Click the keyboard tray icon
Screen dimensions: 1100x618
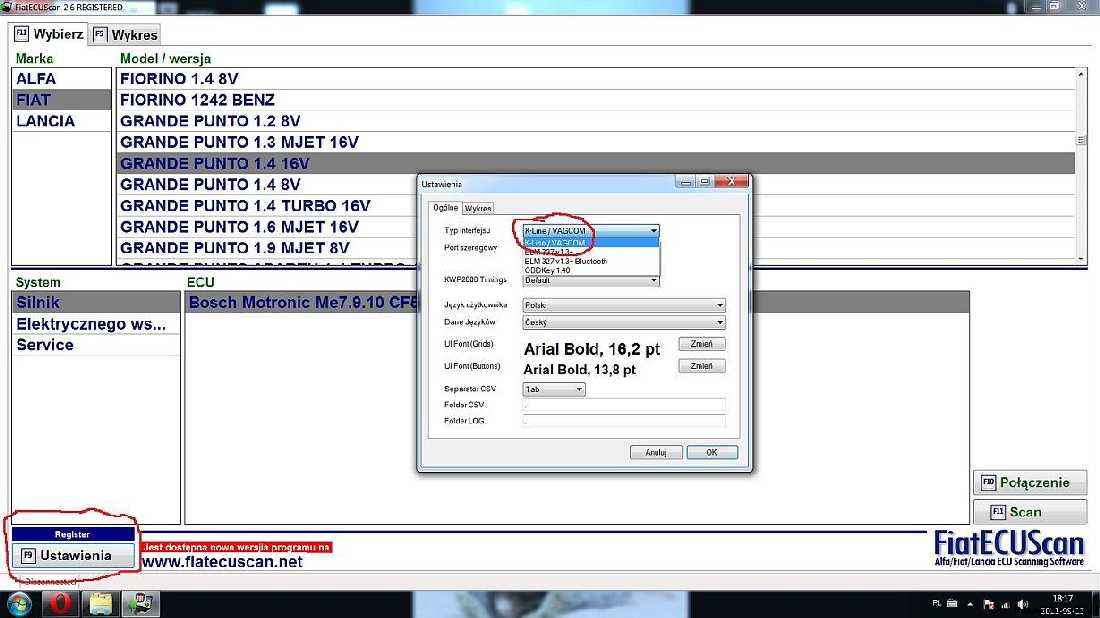952,603
